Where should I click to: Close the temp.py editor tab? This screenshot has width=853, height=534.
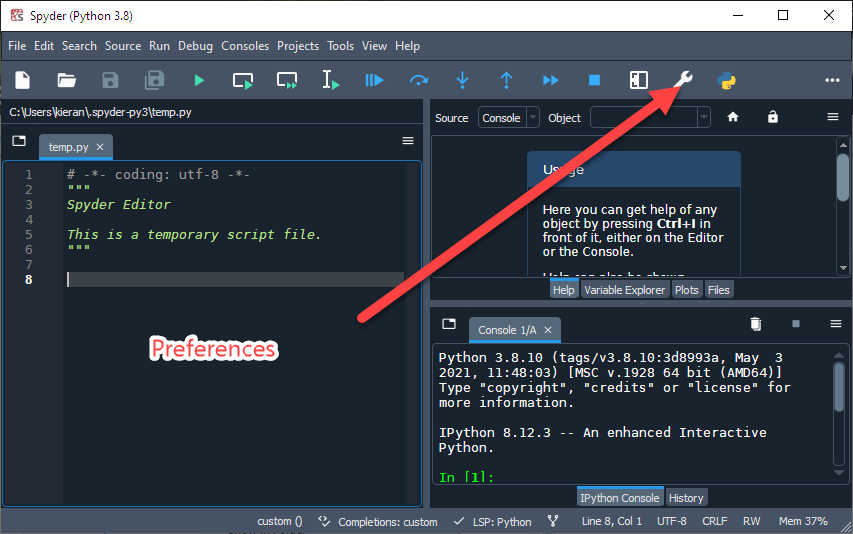[100, 147]
